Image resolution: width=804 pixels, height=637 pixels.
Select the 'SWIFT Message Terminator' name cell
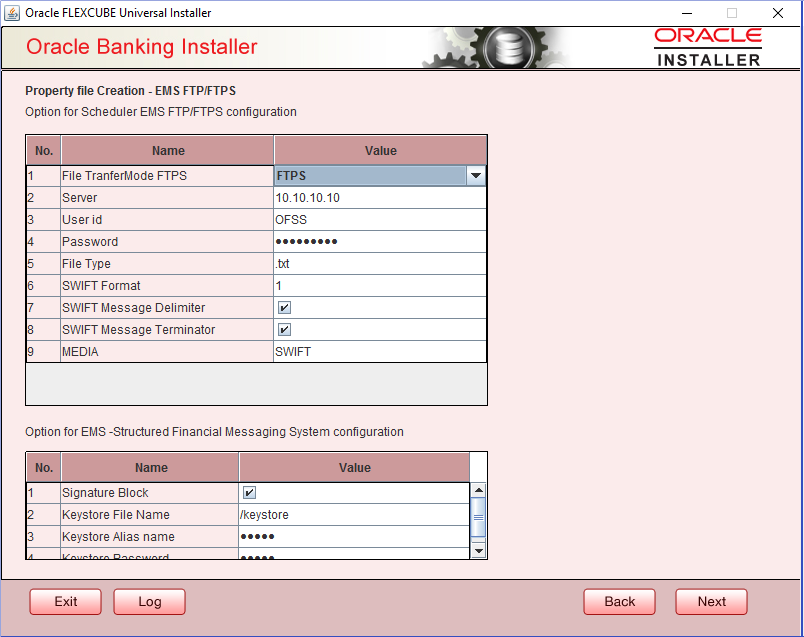pyautogui.click(x=167, y=330)
